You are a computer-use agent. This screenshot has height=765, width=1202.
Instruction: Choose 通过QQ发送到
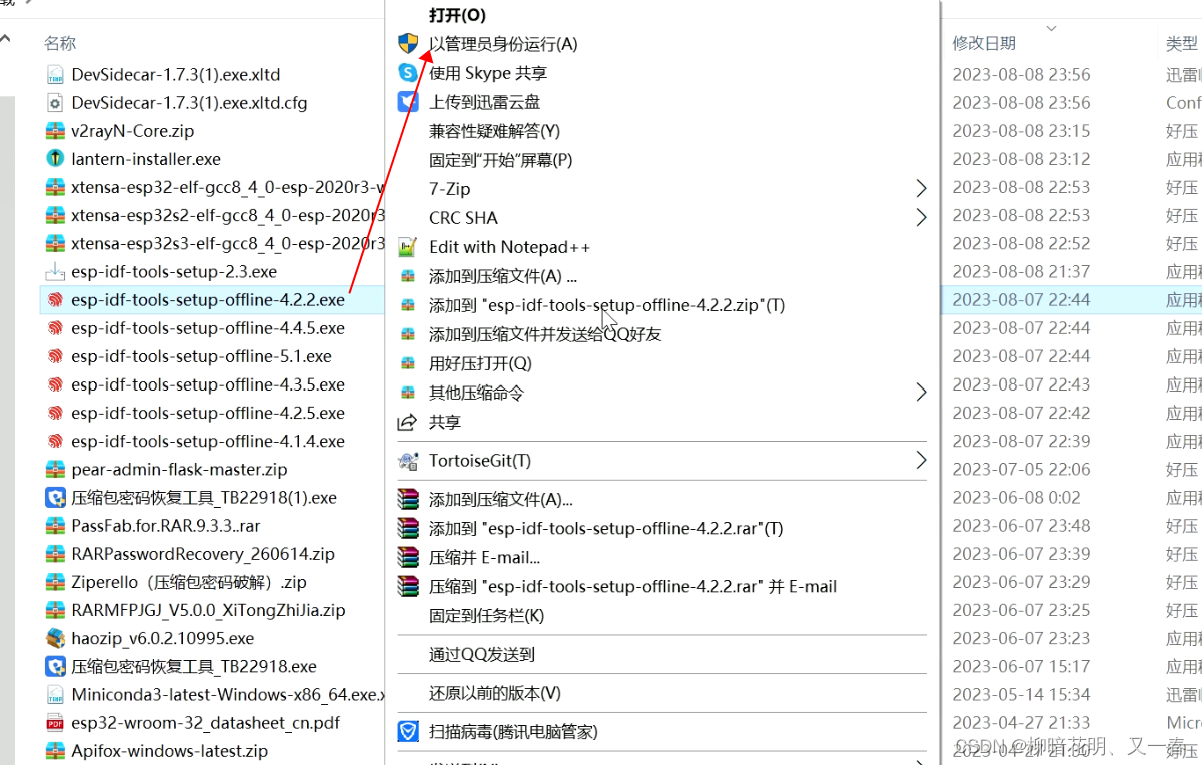tap(482, 654)
